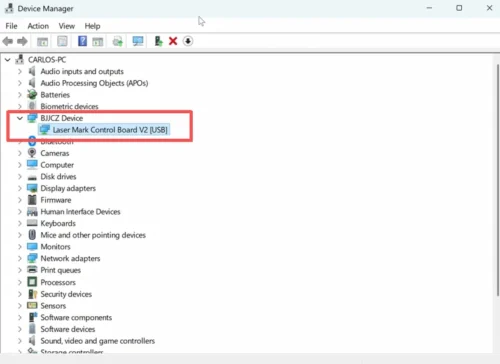500x364 pixels.
Task: Click the scan for hardware changes monitor icon
Action: tap(138, 41)
